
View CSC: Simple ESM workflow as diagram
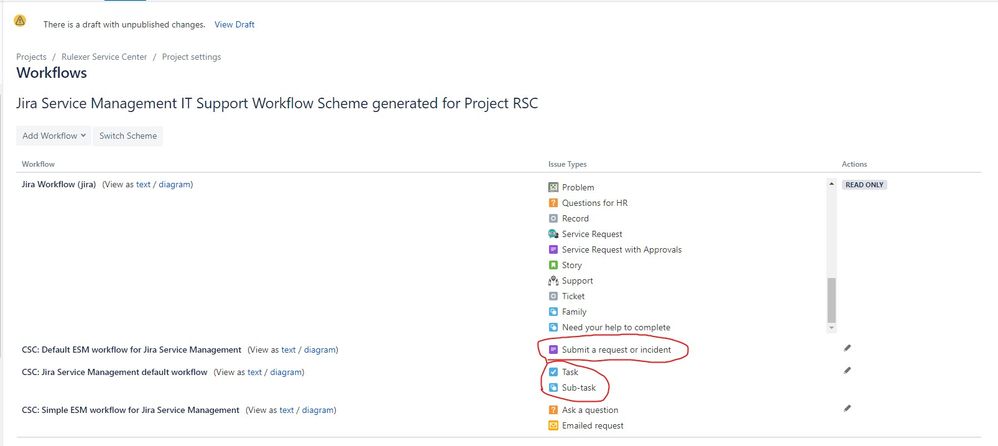point(318,410)
